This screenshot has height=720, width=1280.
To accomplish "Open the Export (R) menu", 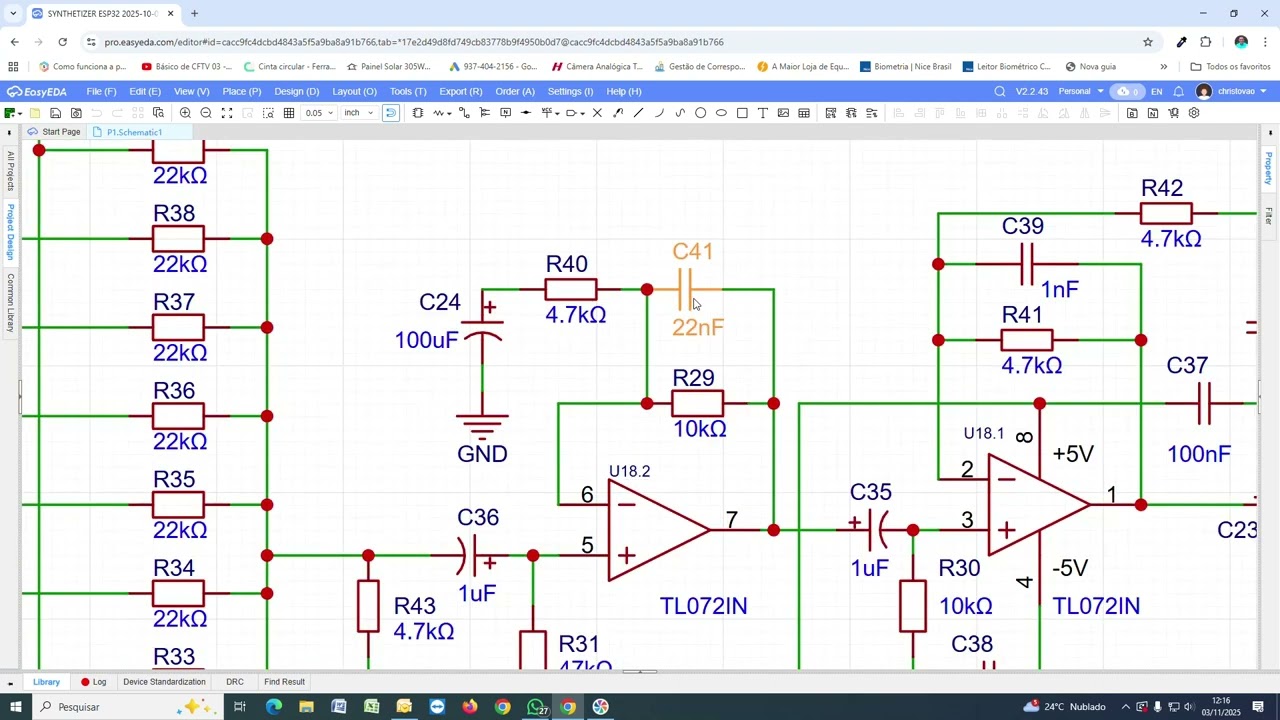I will pos(461,91).
